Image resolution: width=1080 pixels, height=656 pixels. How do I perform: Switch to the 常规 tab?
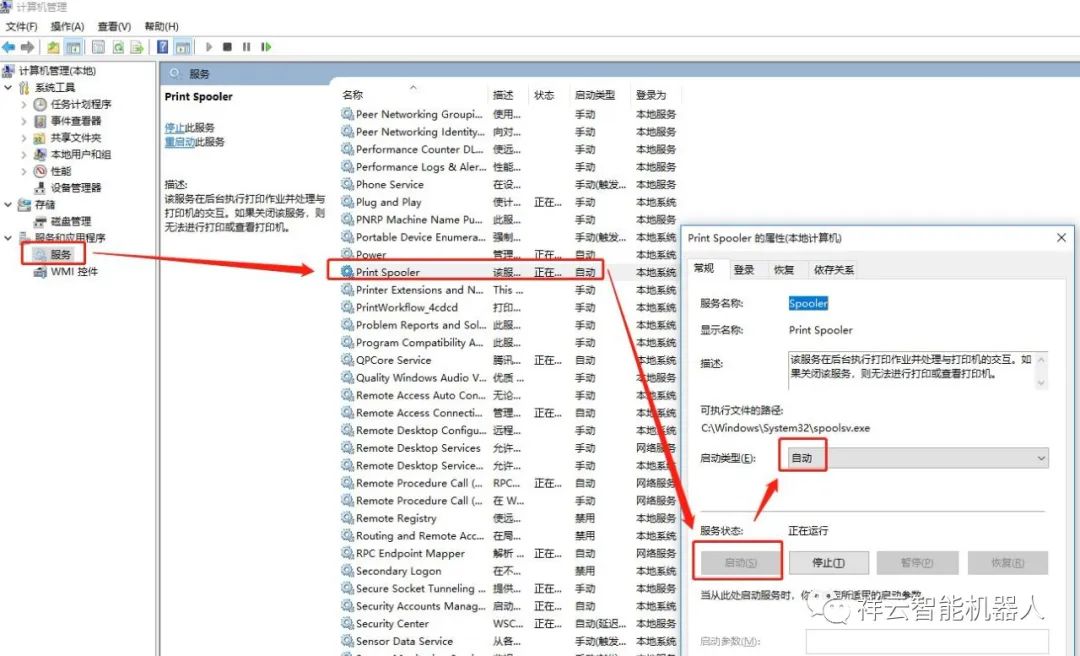[704, 268]
